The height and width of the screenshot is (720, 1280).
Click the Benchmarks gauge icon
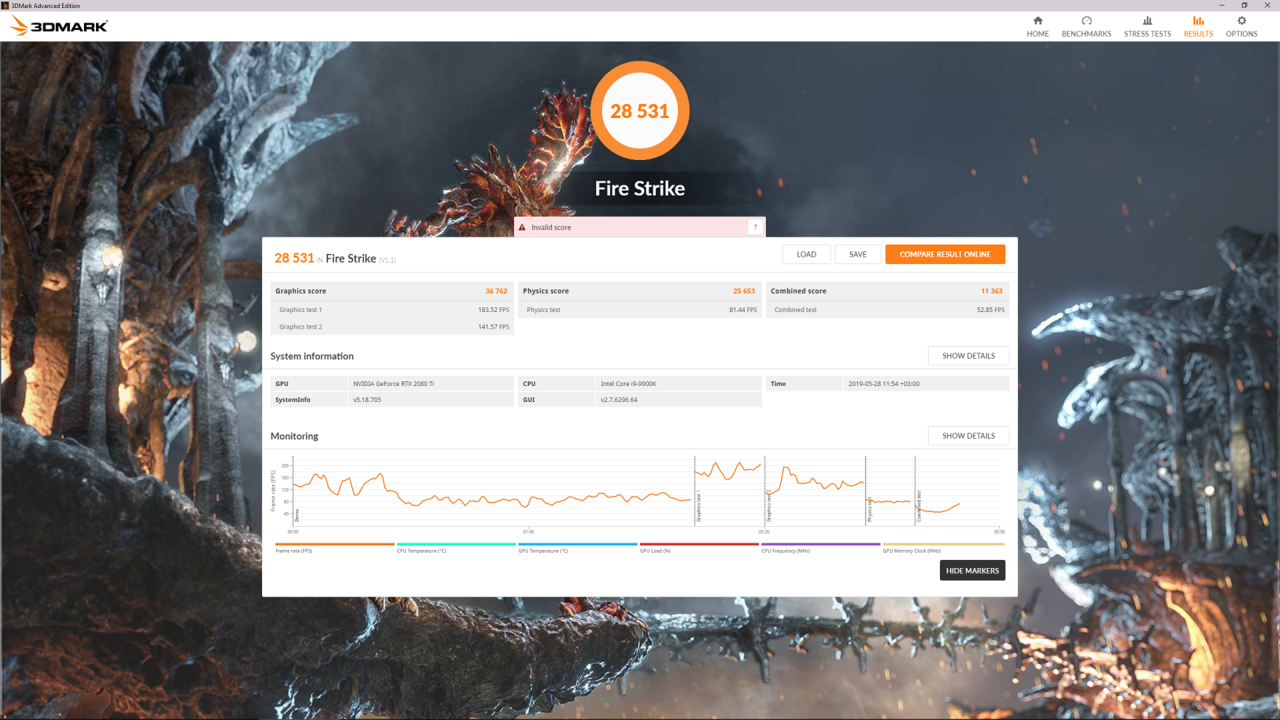pos(1086,20)
